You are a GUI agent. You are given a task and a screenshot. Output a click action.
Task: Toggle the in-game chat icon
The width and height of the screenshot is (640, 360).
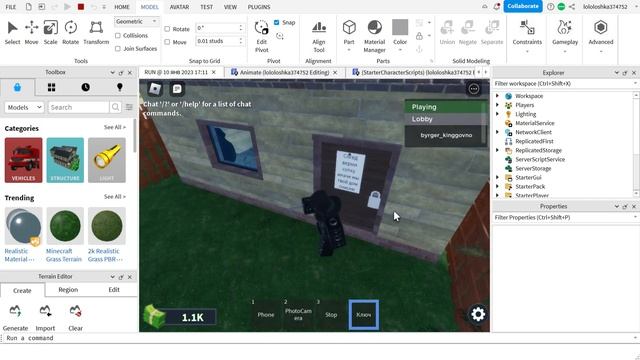tap(177, 89)
